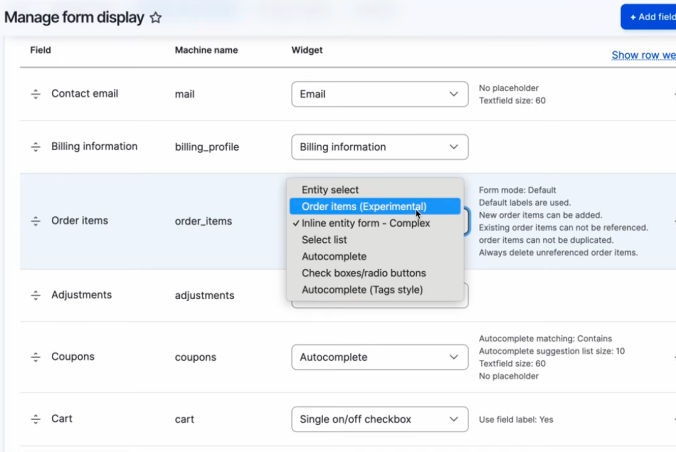Star the Manage form display page

[x=155, y=18]
